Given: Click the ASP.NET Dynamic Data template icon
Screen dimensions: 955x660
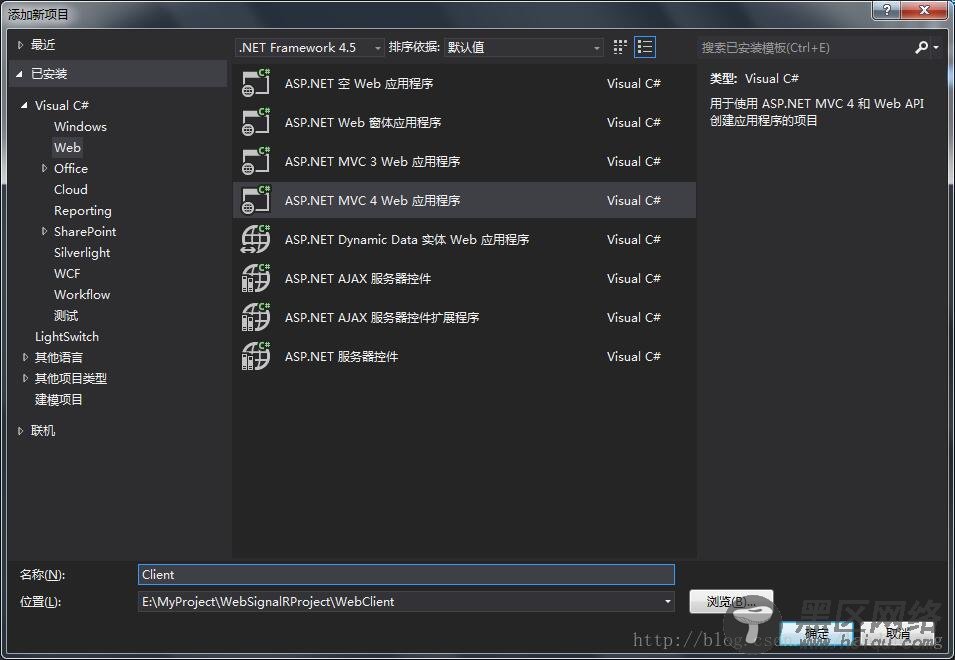Looking at the screenshot, I should (256, 239).
